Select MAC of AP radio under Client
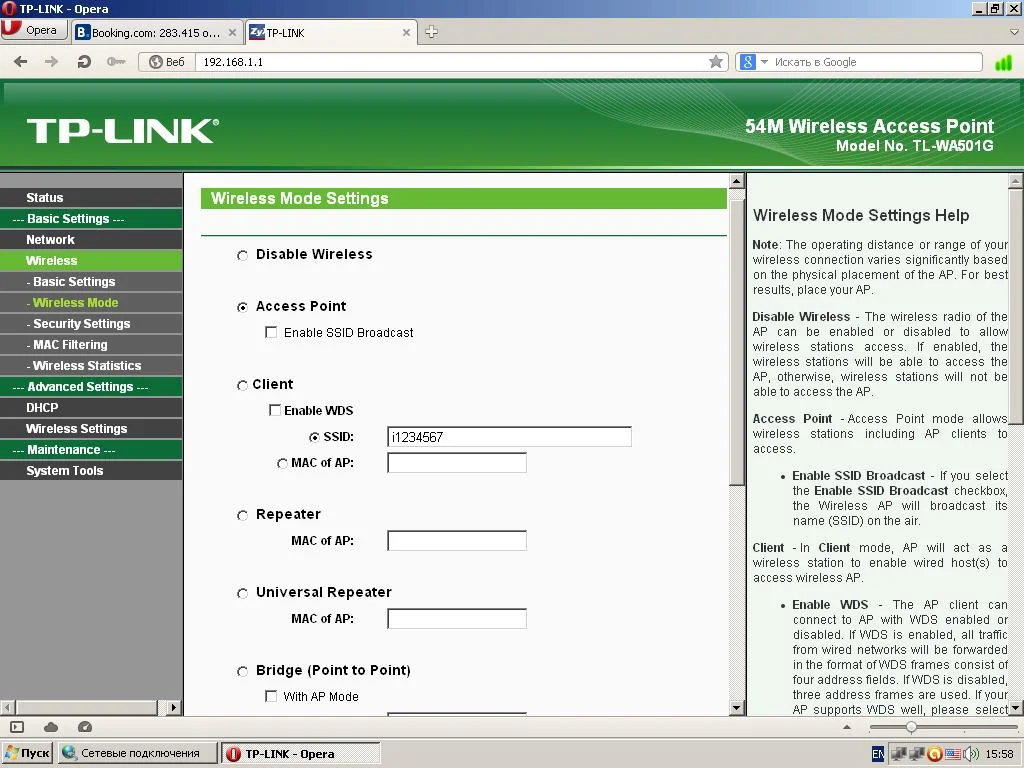Screen dimensions: 1024x768 coord(282,463)
